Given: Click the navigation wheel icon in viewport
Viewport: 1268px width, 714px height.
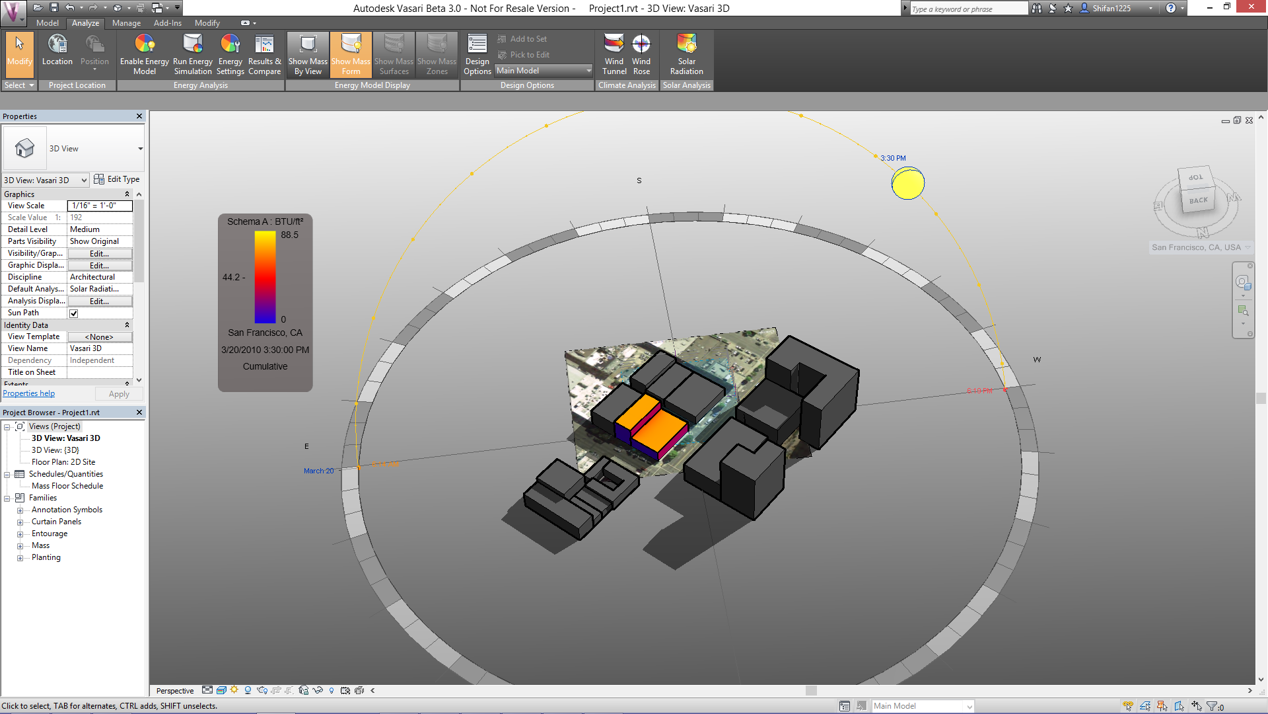Looking at the screenshot, I should click(1243, 283).
